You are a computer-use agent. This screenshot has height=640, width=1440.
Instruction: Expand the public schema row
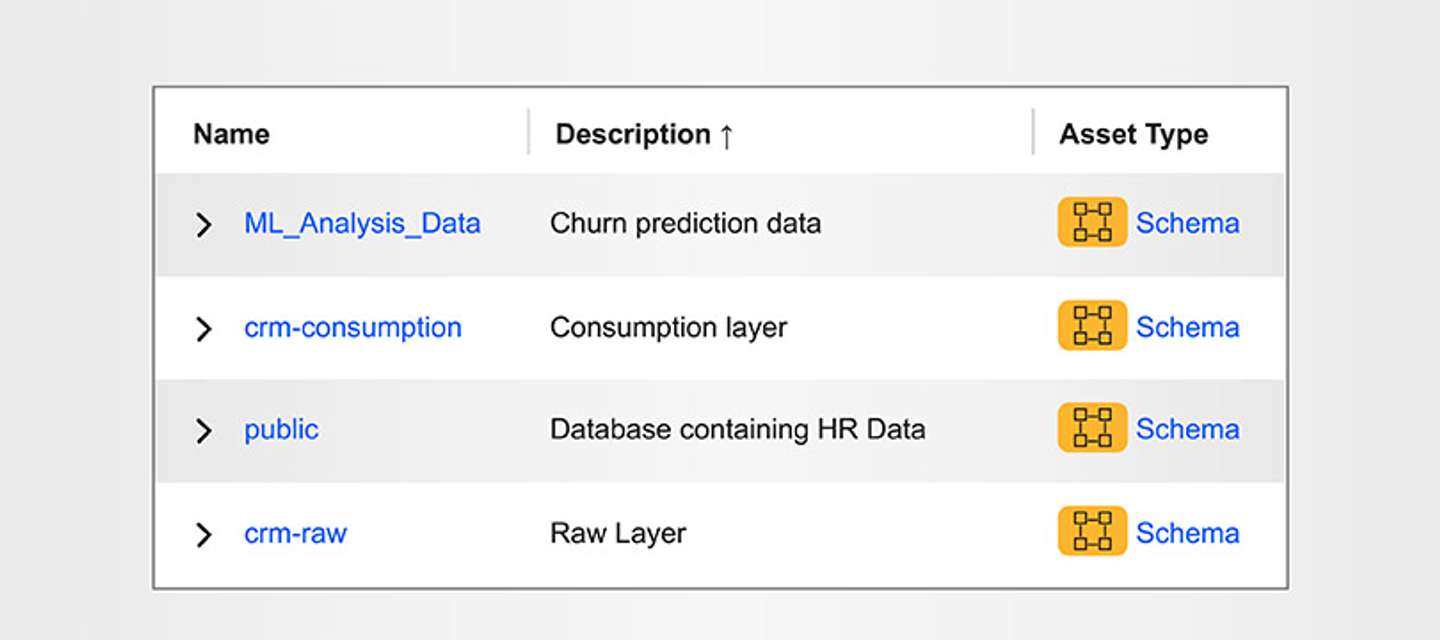point(204,430)
